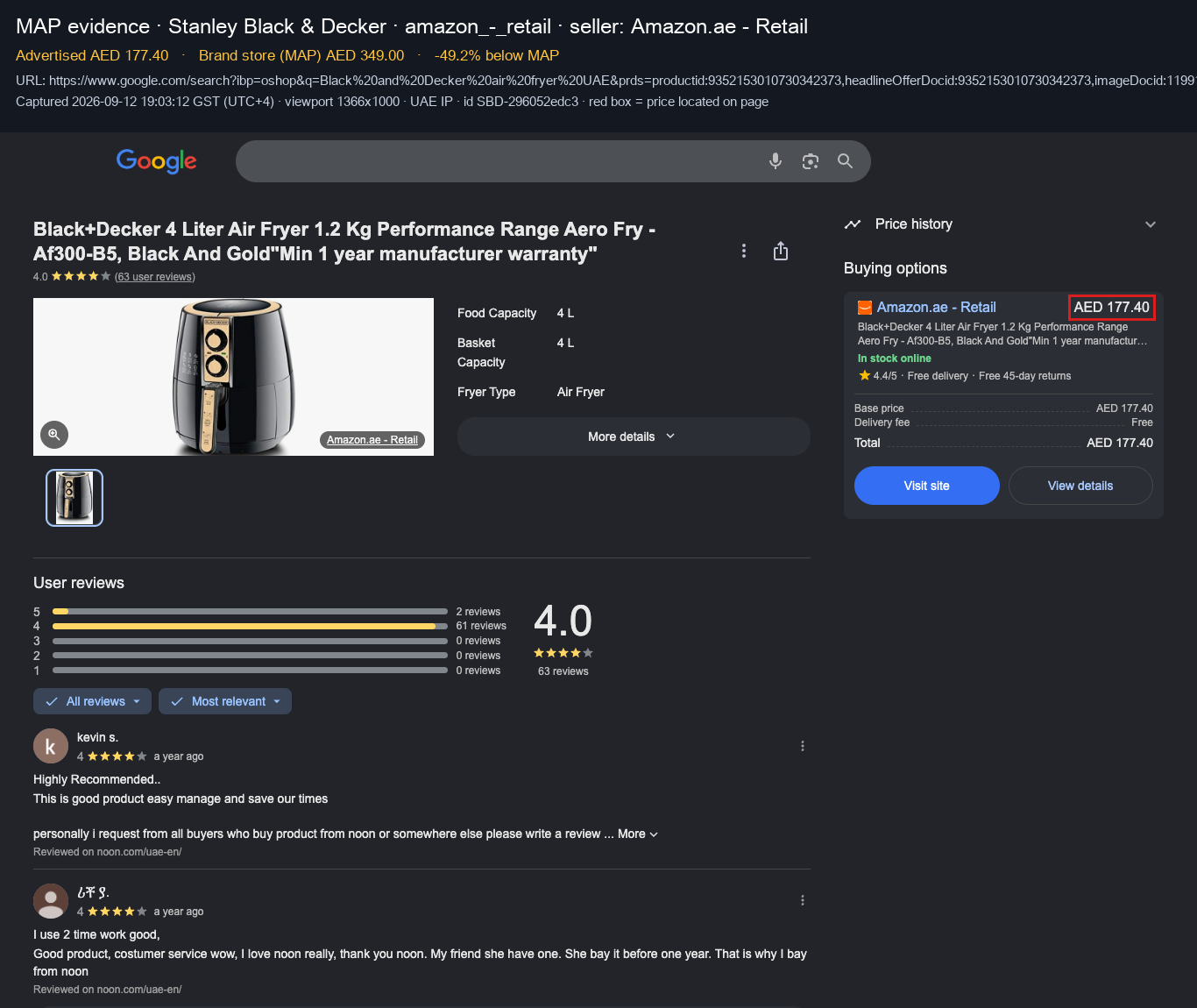This screenshot has width=1197, height=1008.
Task: Click the "User reviews" heading
Action: [79, 583]
